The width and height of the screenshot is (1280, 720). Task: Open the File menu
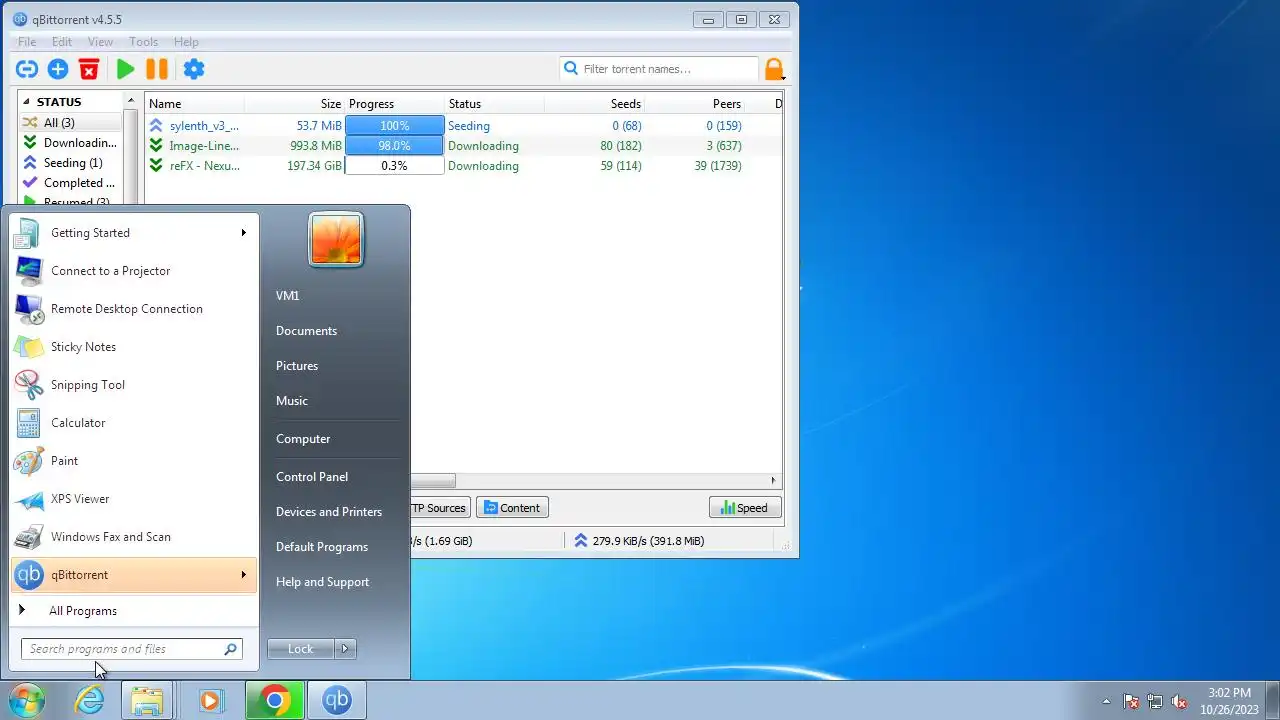pos(27,42)
